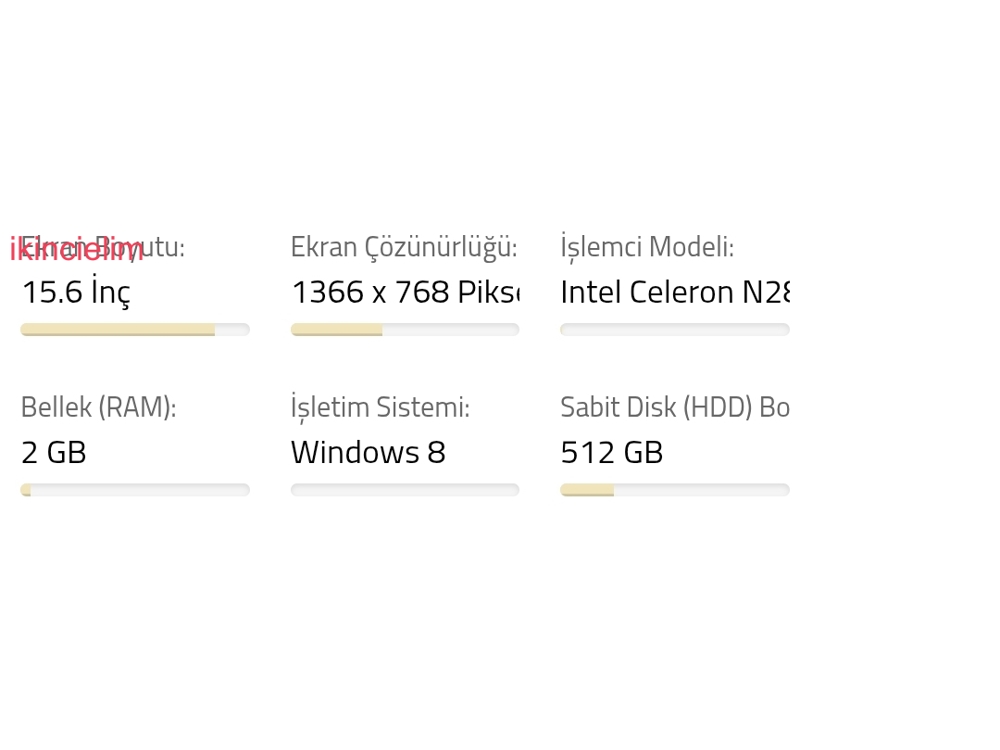Click the İşletim Sistemi label
The image size is (1000, 750).
coord(379,407)
